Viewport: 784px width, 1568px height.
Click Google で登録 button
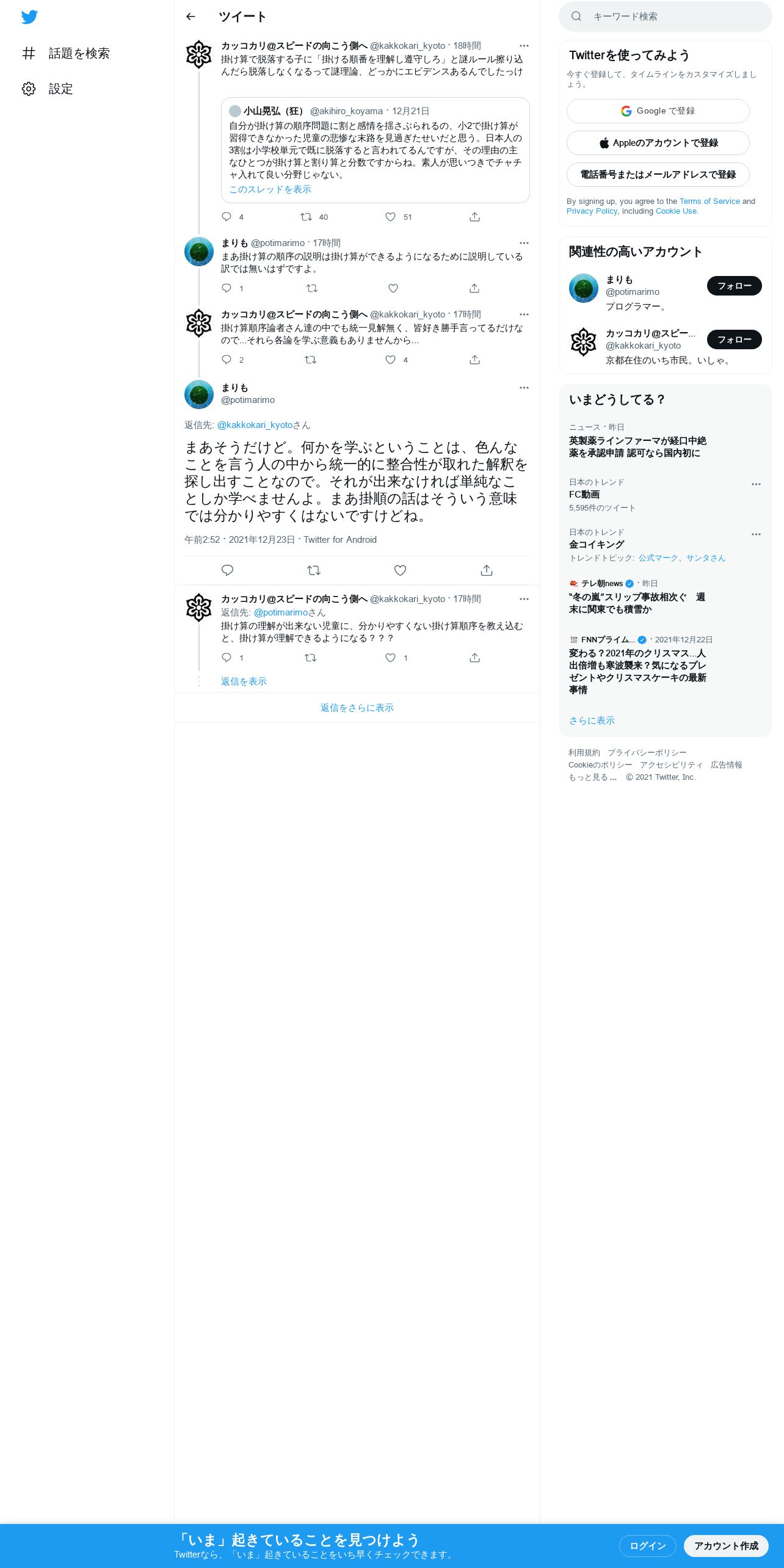pyautogui.click(x=658, y=111)
